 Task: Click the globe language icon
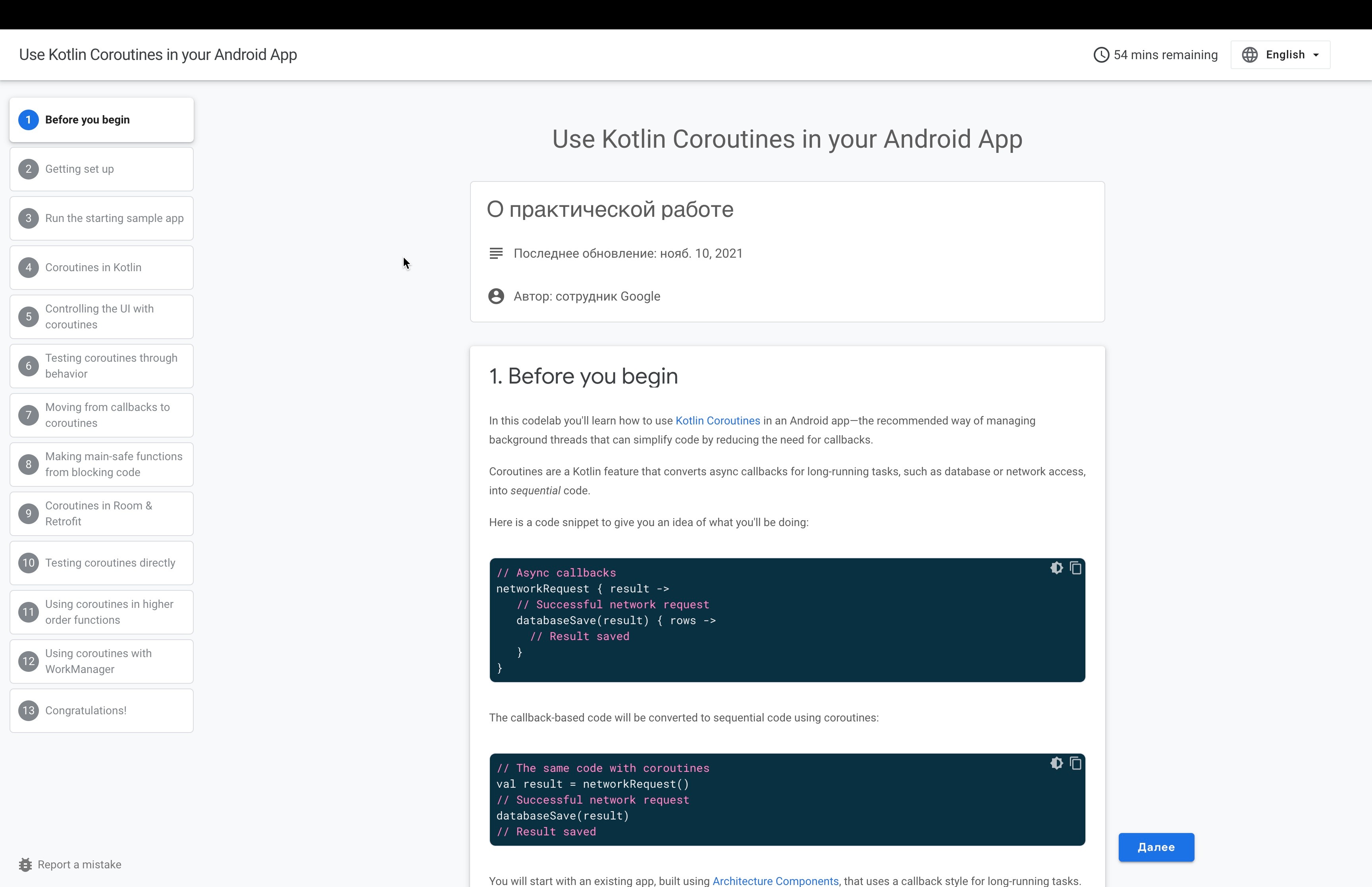click(x=1249, y=55)
